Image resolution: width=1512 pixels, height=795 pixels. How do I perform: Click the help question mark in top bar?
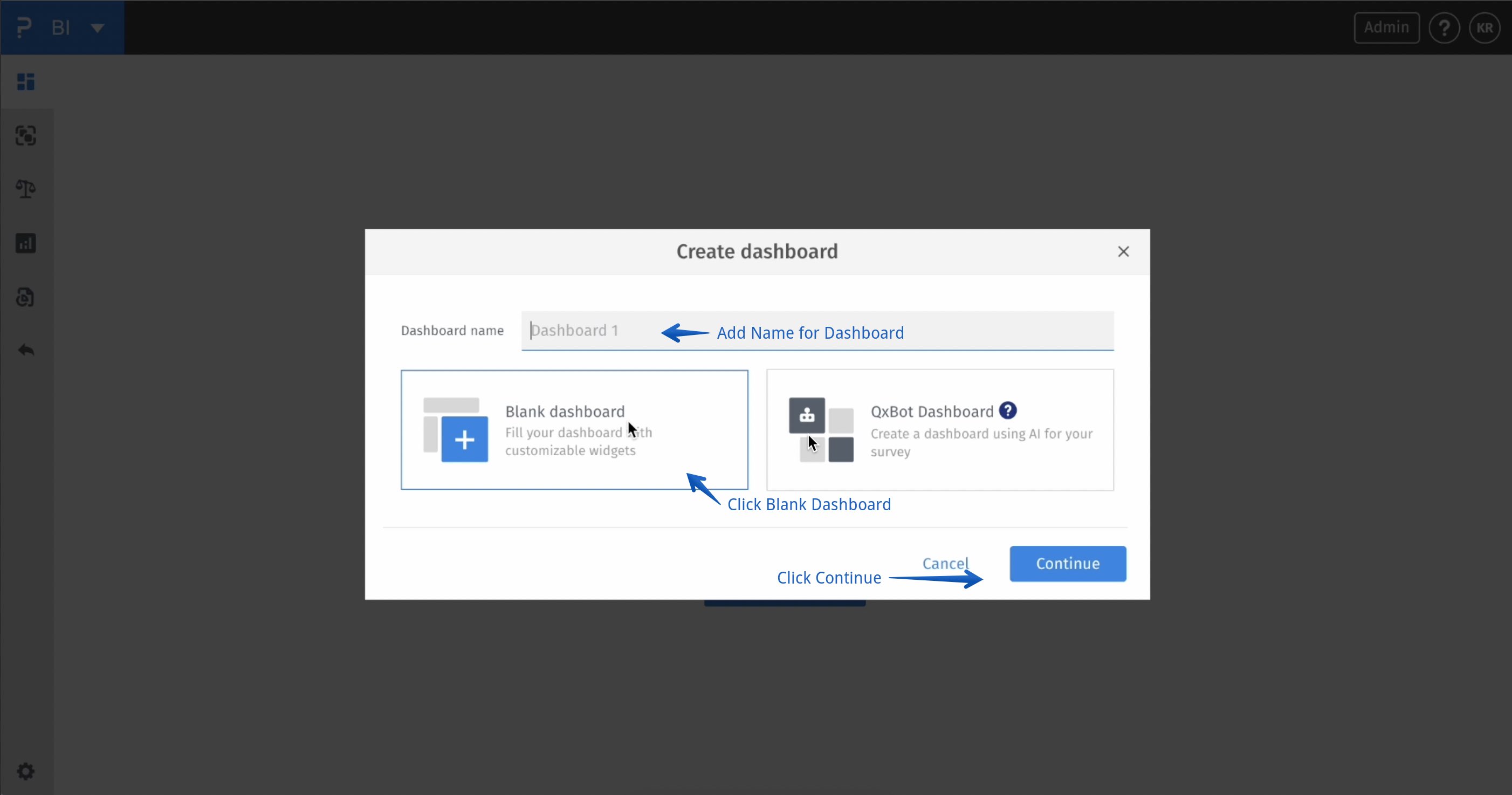[x=1445, y=28]
